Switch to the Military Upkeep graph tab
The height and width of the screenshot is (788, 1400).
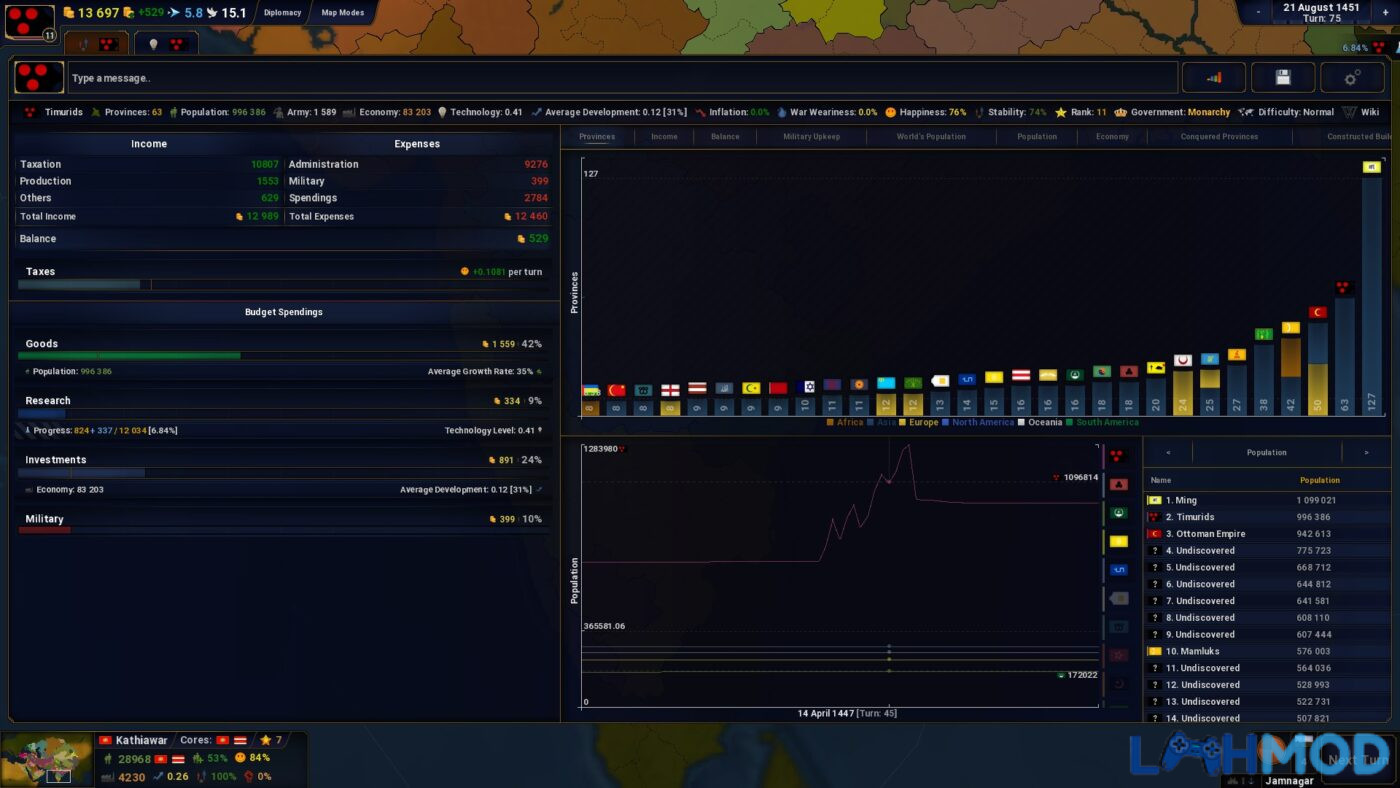coord(811,136)
